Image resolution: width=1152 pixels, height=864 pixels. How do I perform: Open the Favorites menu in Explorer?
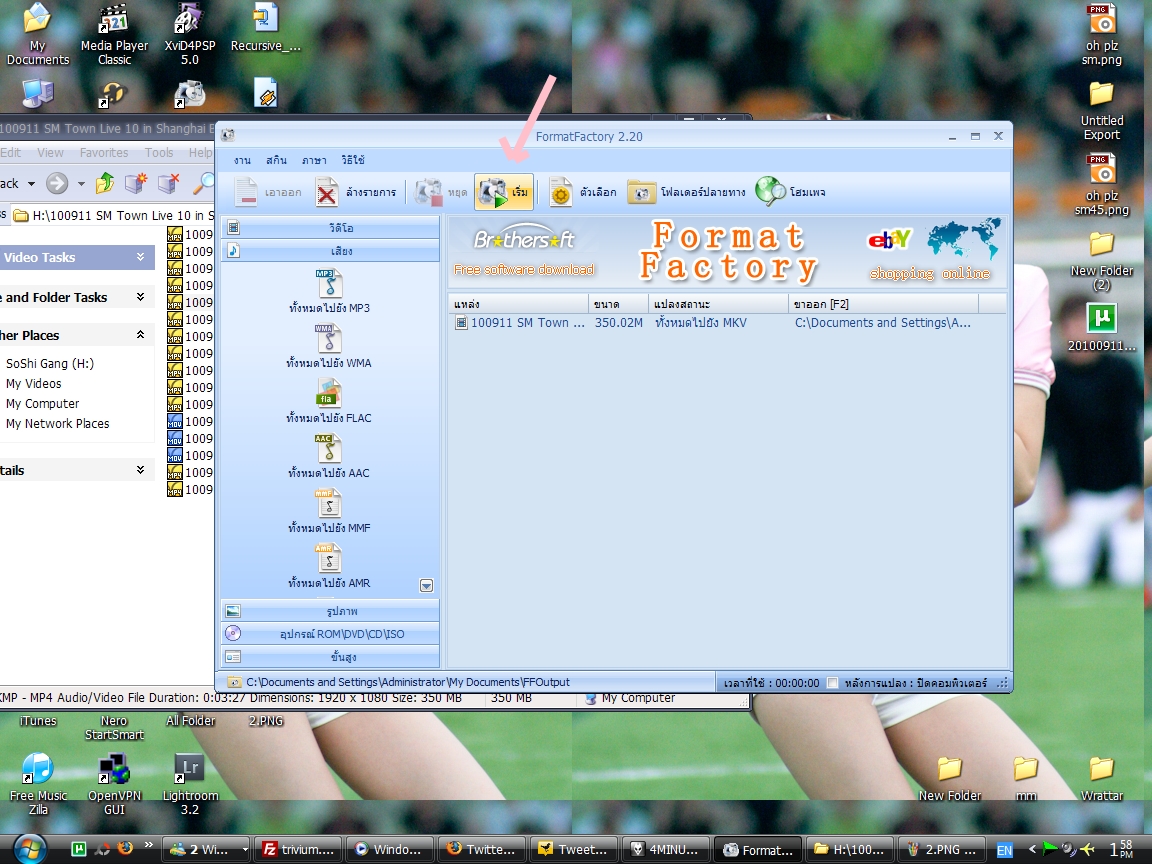tap(104, 153)
